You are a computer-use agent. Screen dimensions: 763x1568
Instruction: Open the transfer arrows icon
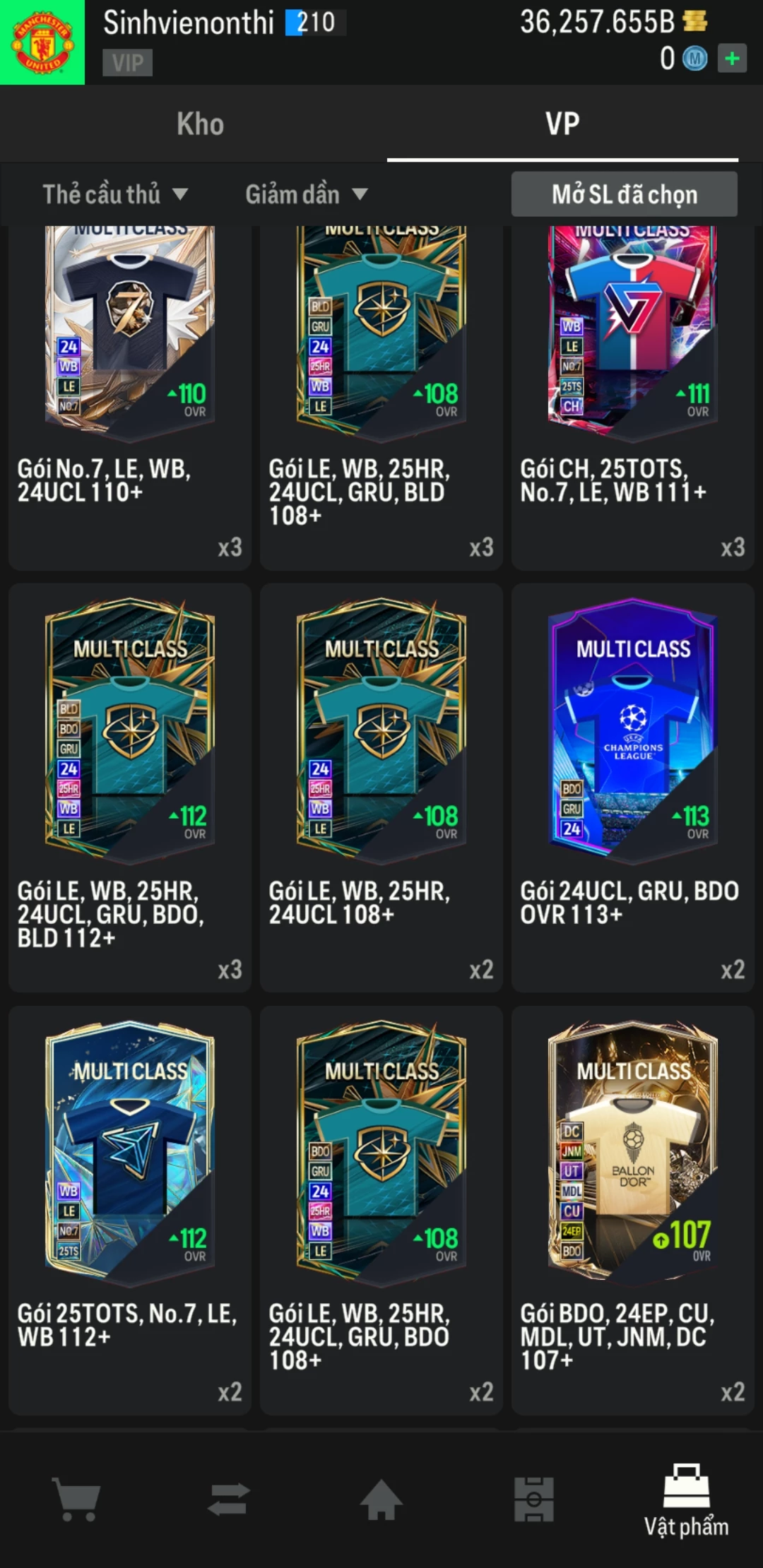tap(229, 1499)
